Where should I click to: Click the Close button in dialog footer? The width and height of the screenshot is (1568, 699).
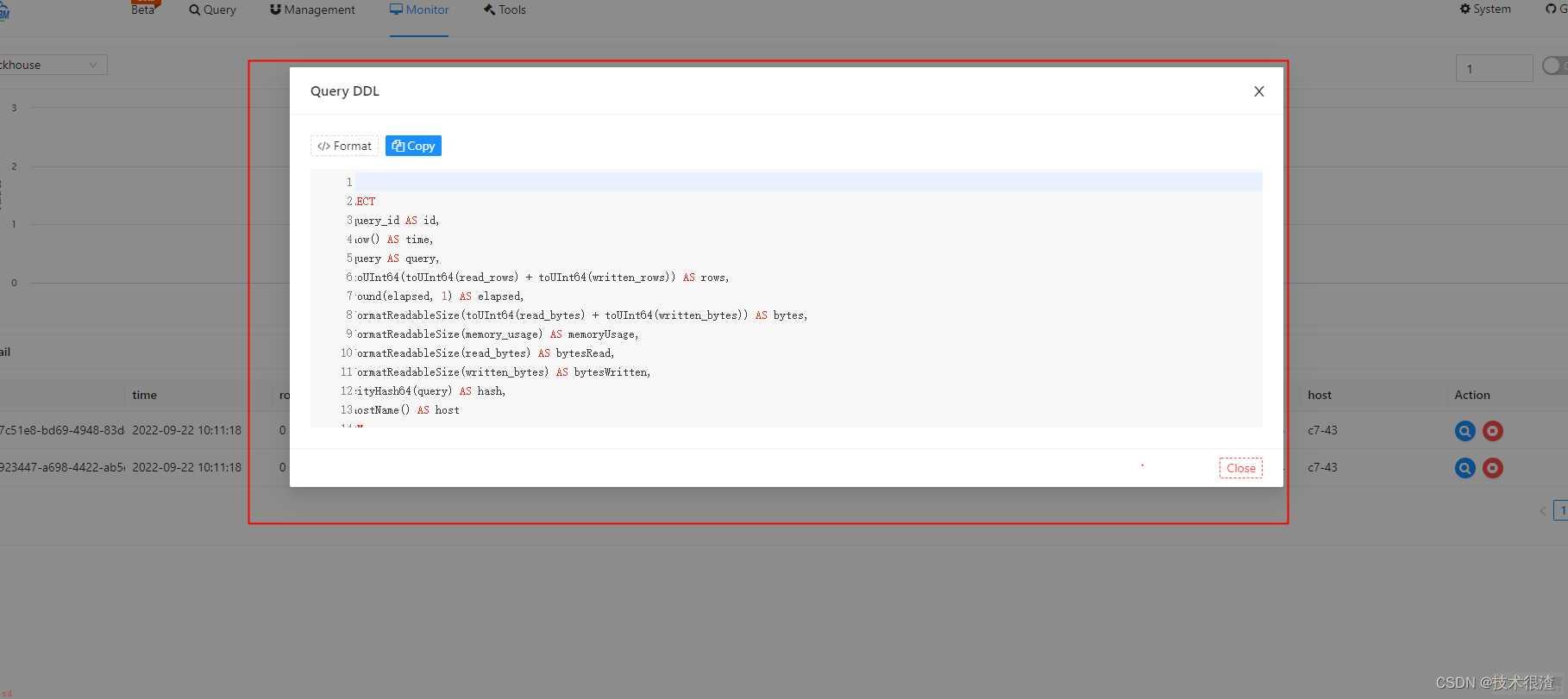[1240, 468]
